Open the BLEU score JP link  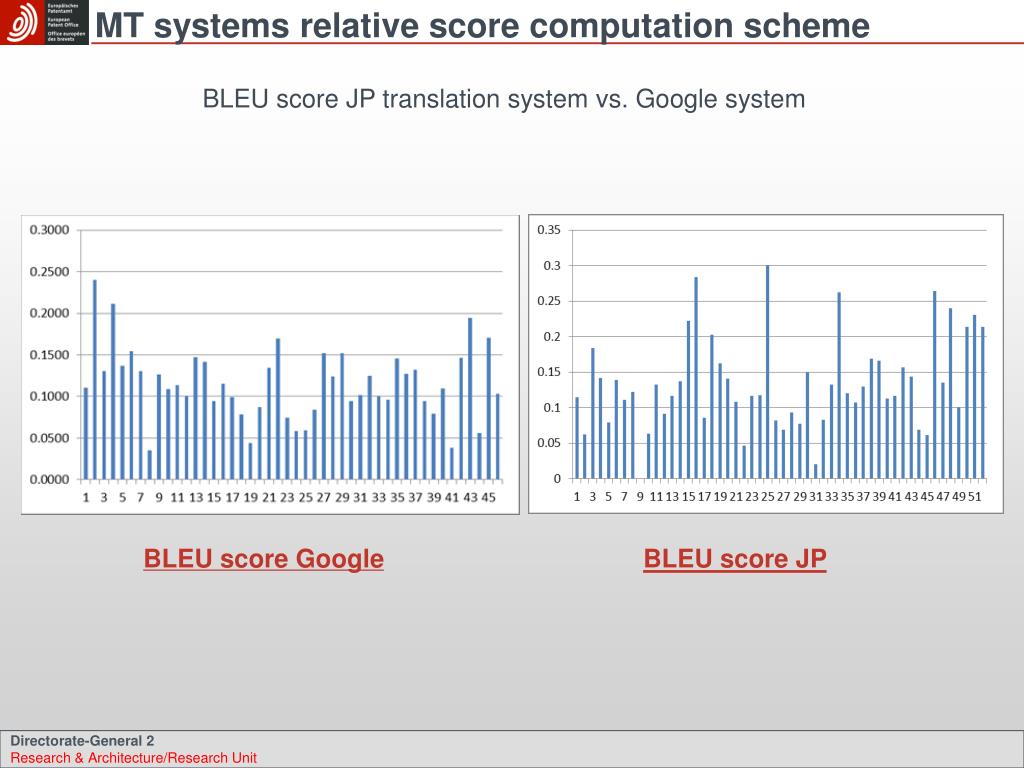coord(735,559)
